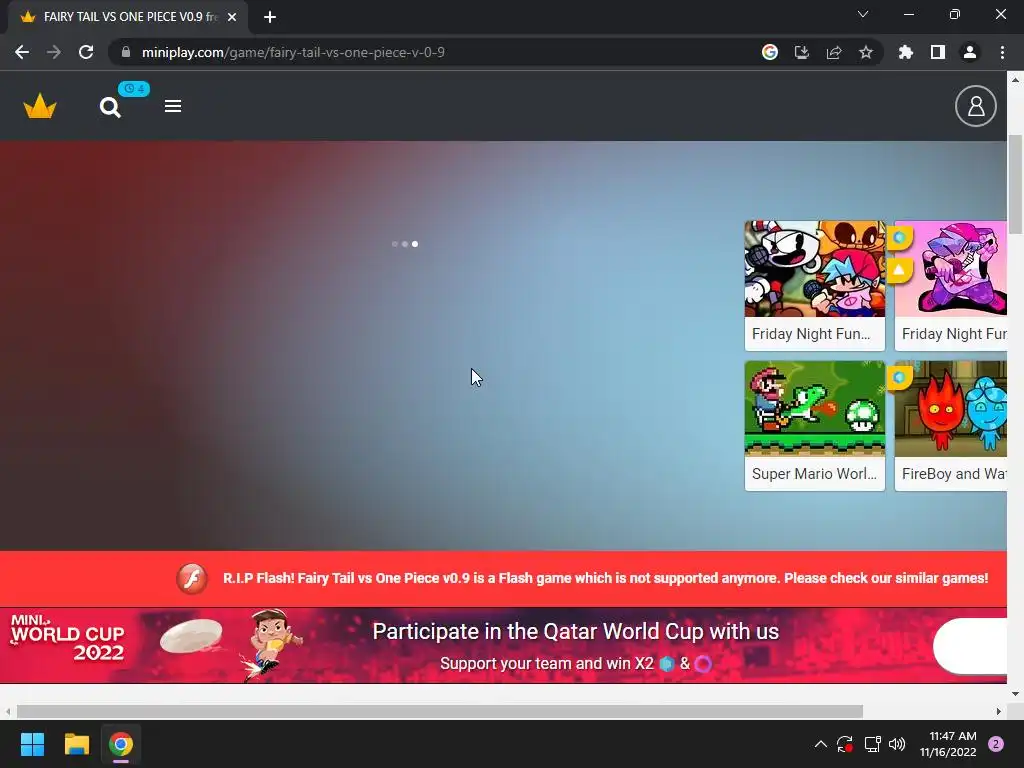Share this page icon
The width and height of the screenshot is (1024, 768).
point(834,52)
